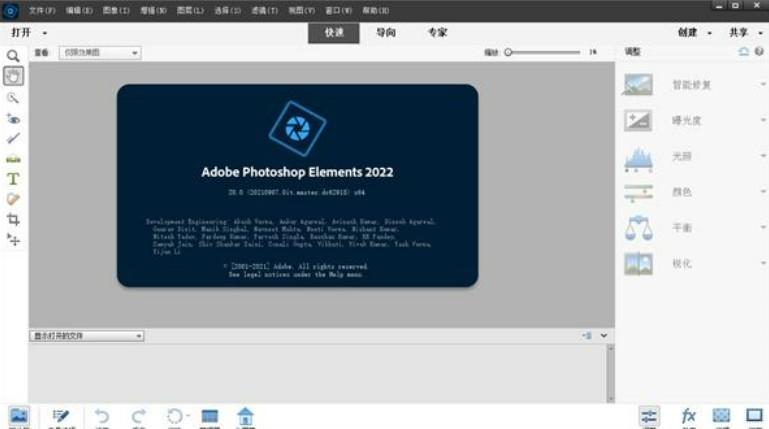This screenshot has width=769, height=429.
Task: Open the dropdown arrow next to 打开
Action: (x=45, y=33)
